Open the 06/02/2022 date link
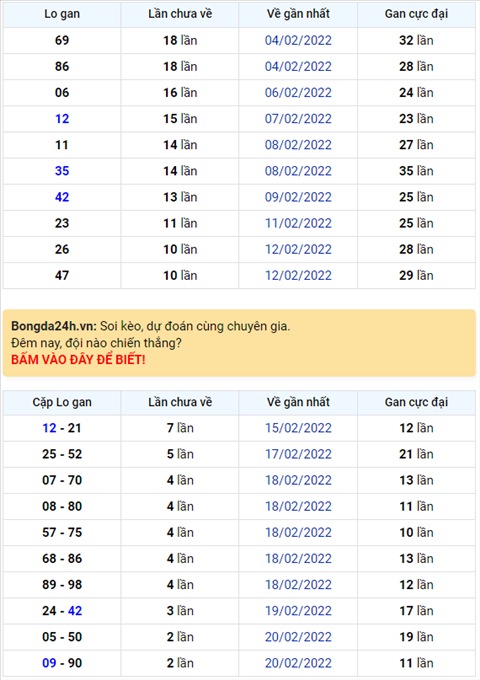Image resolution: width=480 pixels, height=680 pixels. [298, 92]
